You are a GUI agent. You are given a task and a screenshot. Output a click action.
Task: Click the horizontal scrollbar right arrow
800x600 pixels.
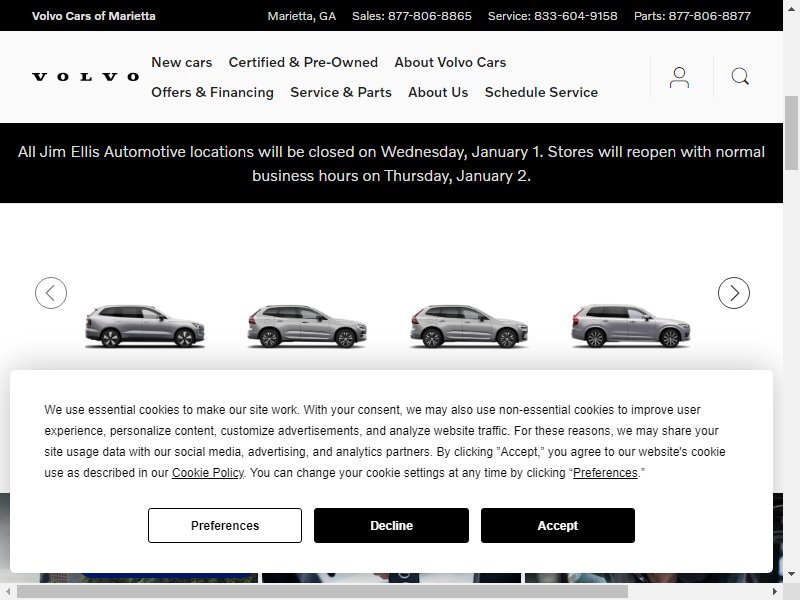click(774, 592)
